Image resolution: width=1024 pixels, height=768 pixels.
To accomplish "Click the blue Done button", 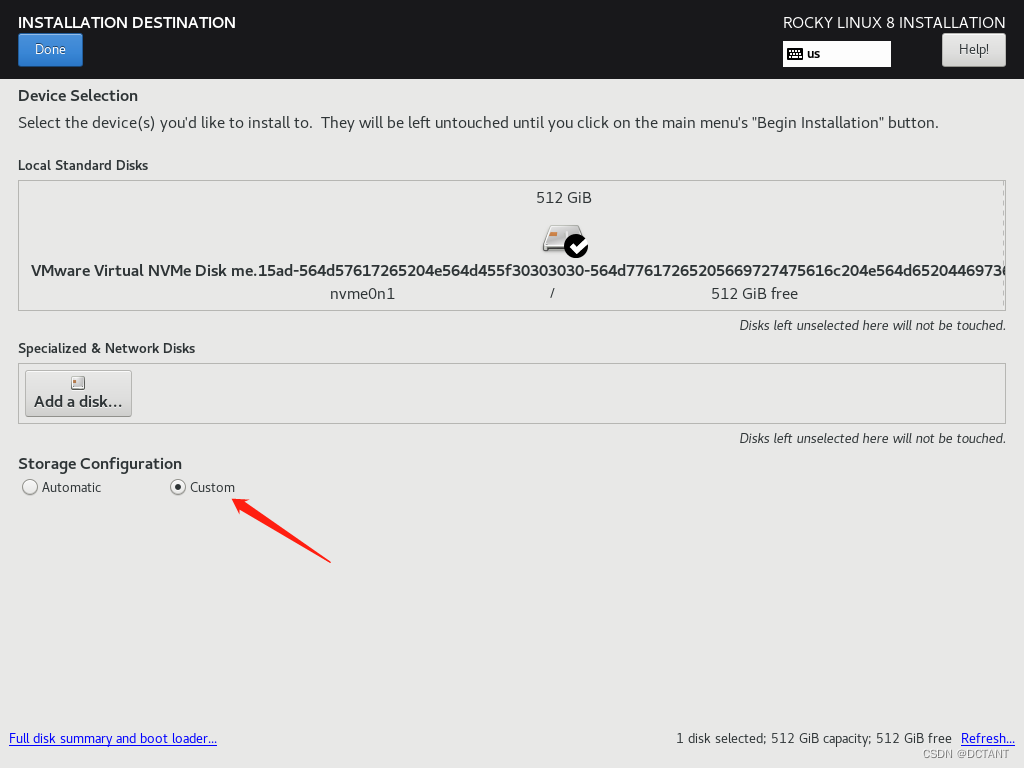I will coord(50,50).
